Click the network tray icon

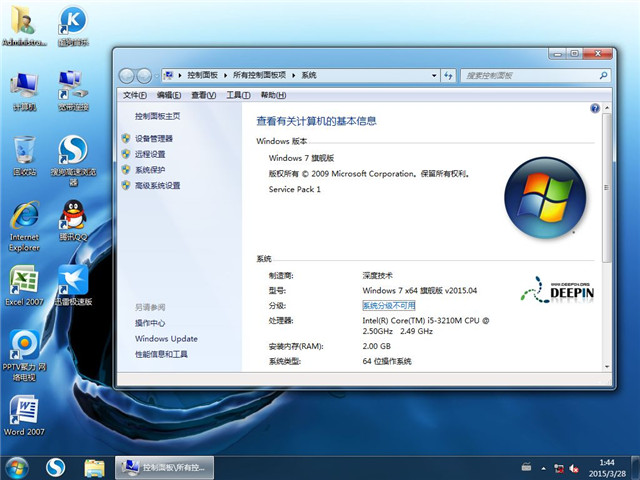(558, 468)
